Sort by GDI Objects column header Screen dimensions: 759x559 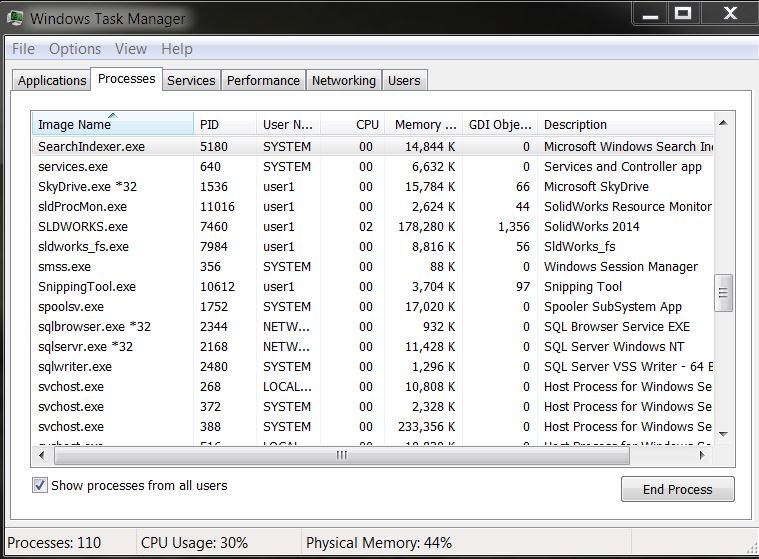[500, 124]
